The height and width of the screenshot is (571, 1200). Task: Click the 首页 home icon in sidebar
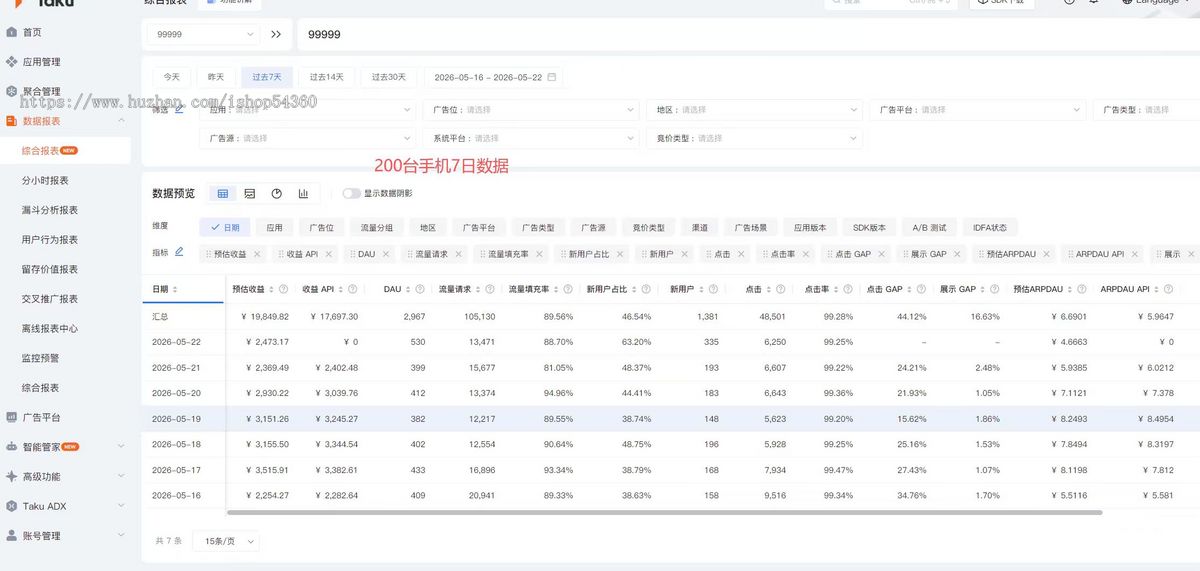[12, 32]
